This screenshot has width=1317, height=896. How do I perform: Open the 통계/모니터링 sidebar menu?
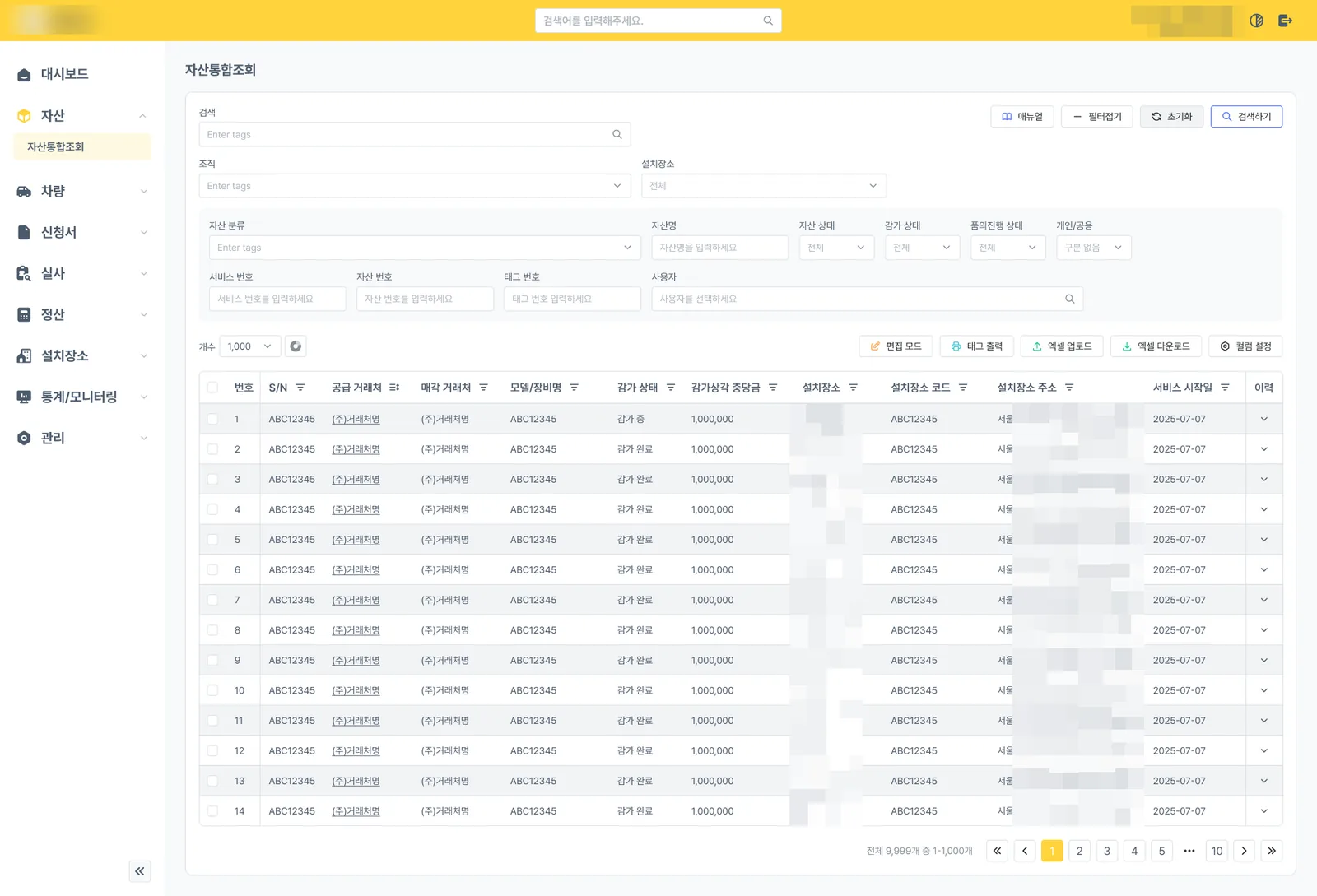pos(82,397)
